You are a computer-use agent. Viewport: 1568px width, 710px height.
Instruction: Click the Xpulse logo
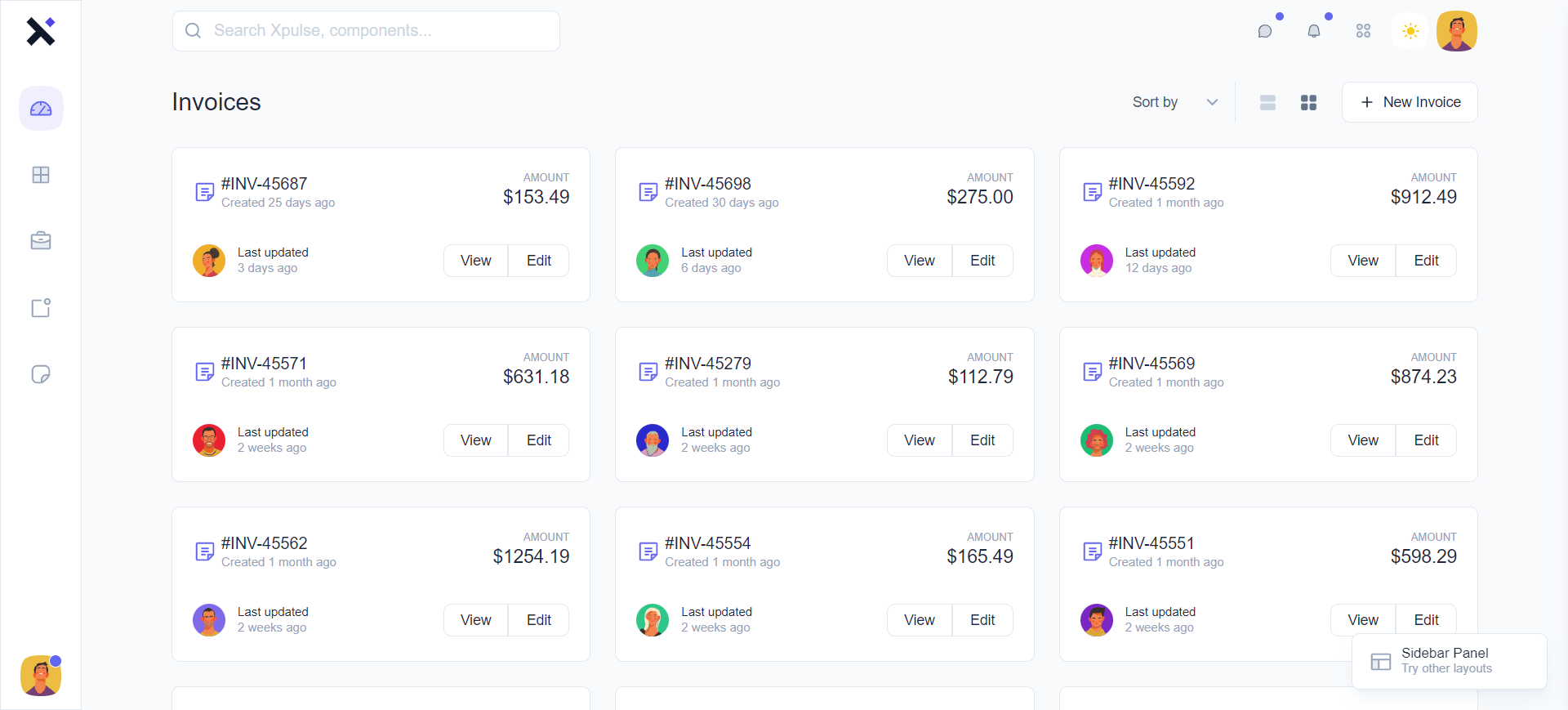pos(41,31)
